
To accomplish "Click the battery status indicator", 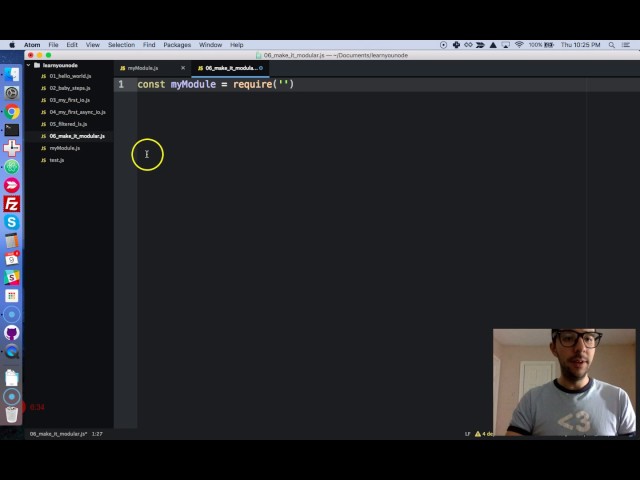I will pyautogui.click(x=541, y=45).
